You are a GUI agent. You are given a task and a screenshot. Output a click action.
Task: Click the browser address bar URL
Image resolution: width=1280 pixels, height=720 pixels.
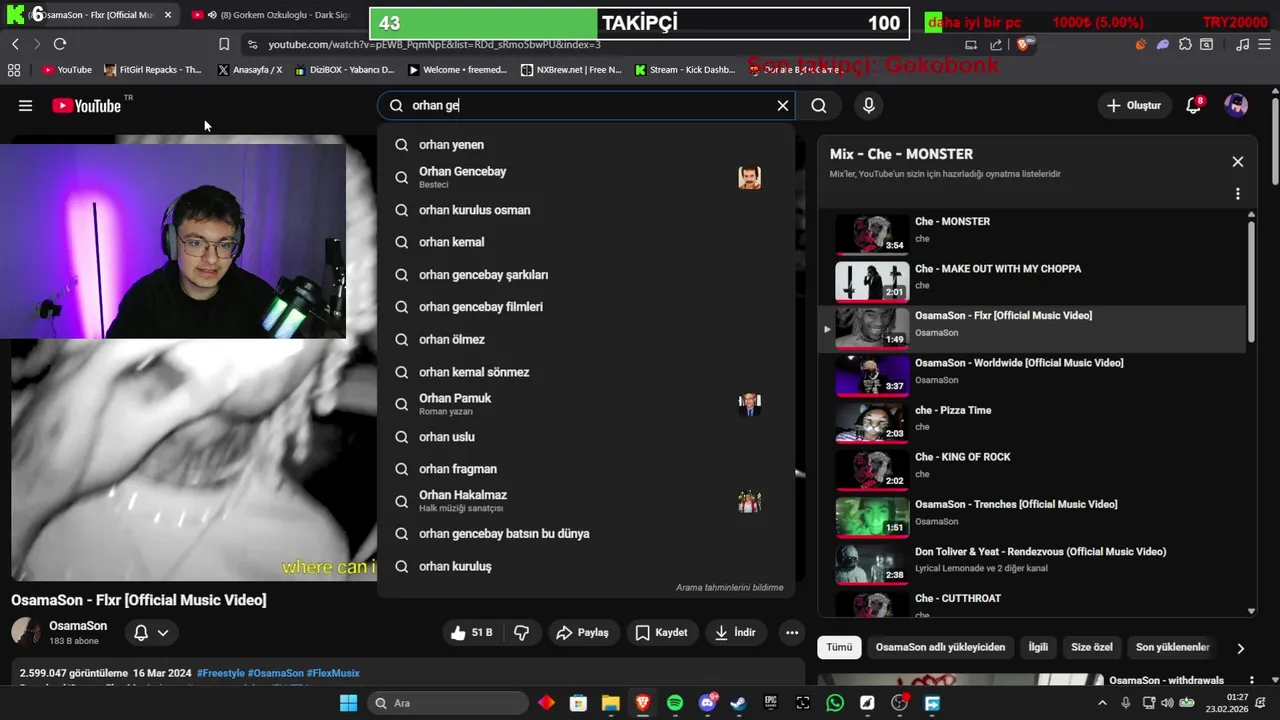(x=435, y=44)
